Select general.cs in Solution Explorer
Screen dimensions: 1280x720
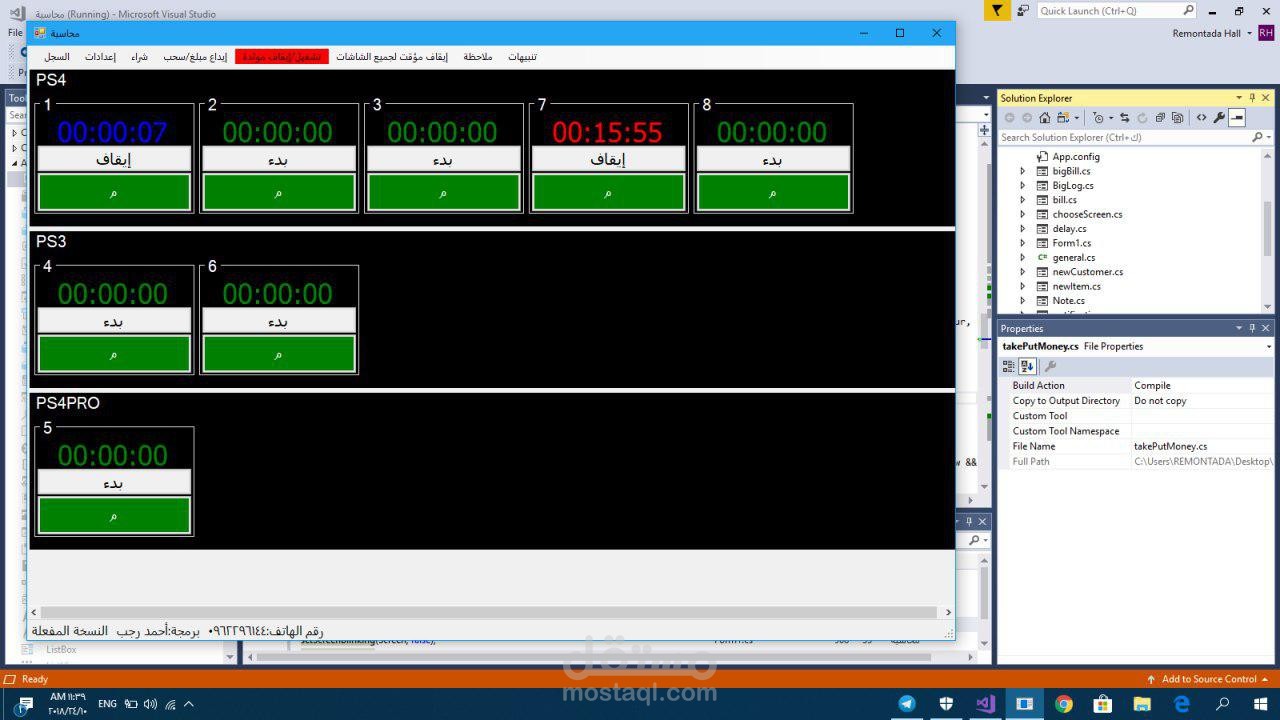pos(1073,257)
